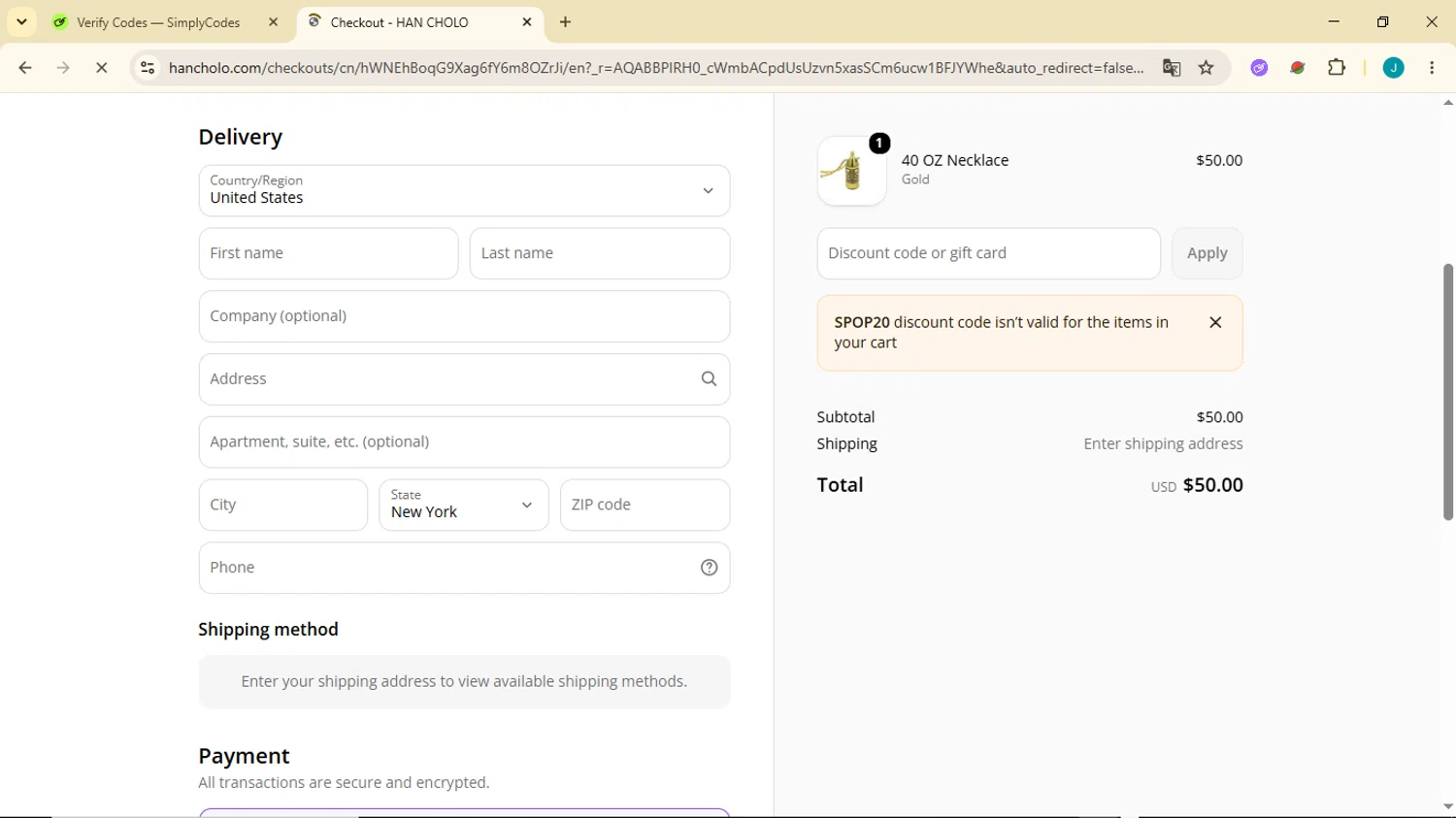1456x818 pixels.
Task: Open the Chrome three-dot menu
Action: [x=1432, y=68]
